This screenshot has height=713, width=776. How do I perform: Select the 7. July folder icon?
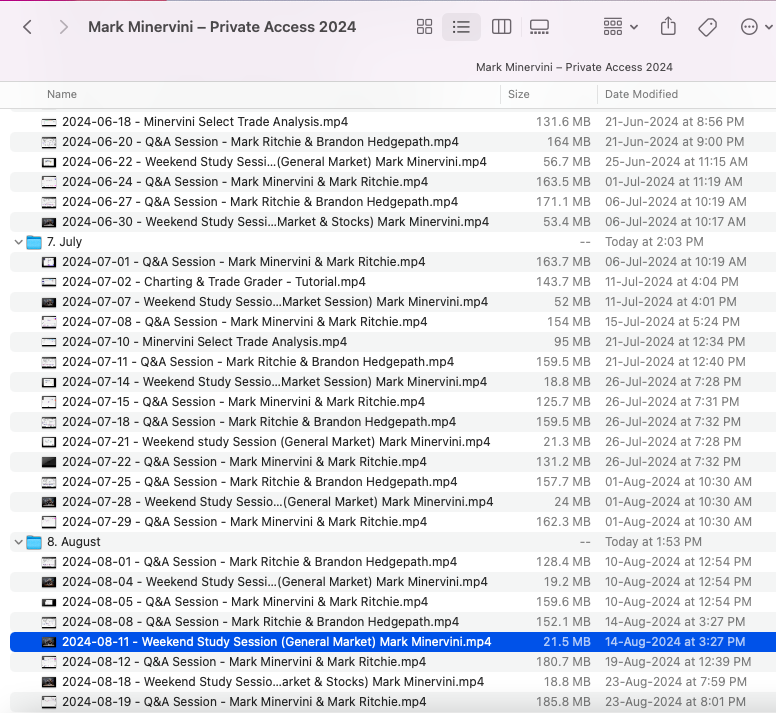click(34, 242)
